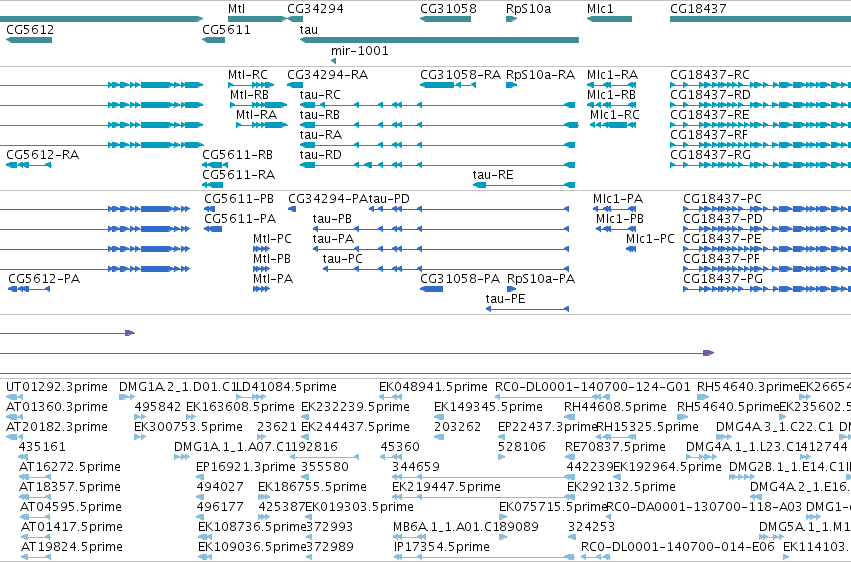Viewport: 851px width, 562px height.
Task: Open transcript 'tau-RE'
Action: tap(493, 175)
